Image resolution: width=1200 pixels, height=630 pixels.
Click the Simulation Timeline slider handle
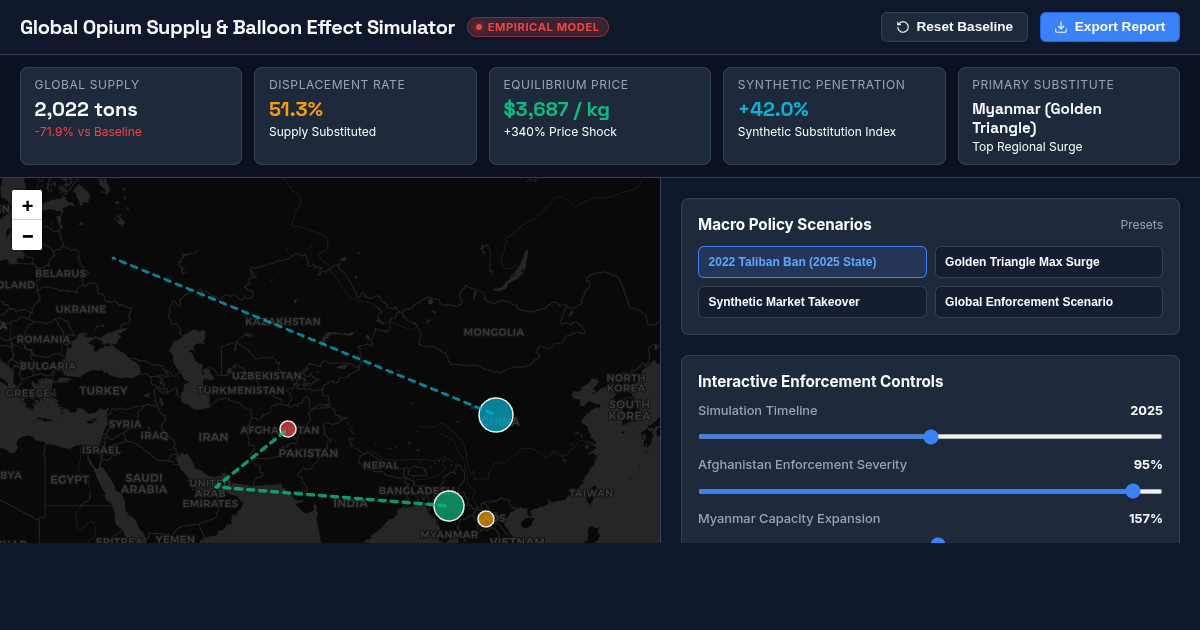pos(931,437)
